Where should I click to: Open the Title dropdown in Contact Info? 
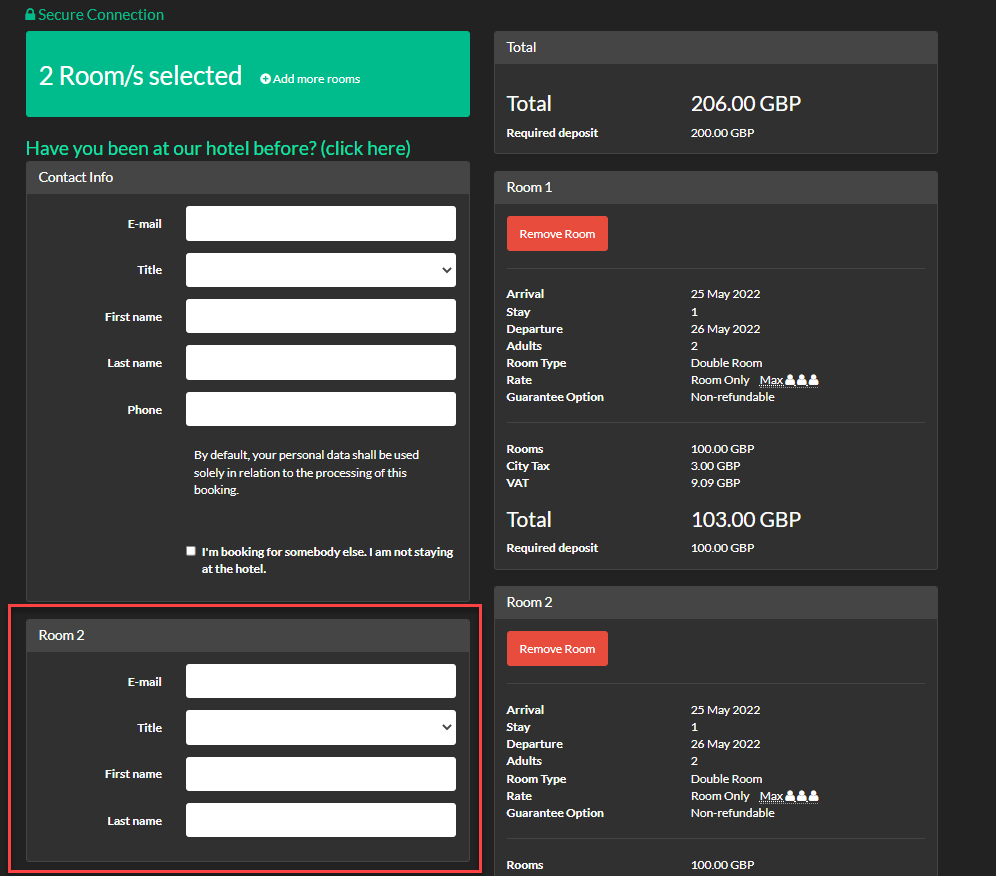[320, 269]
